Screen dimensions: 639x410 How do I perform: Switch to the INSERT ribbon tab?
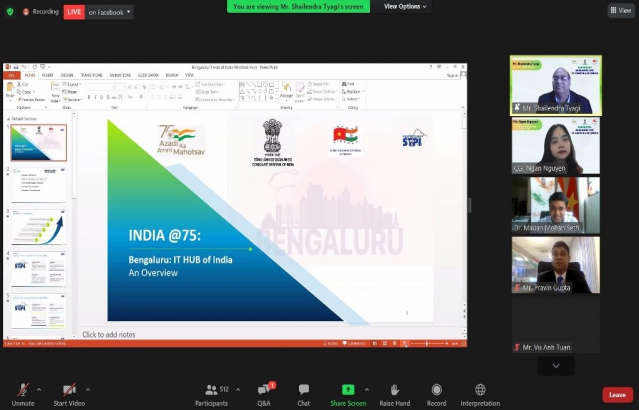[x=48, y=75]
